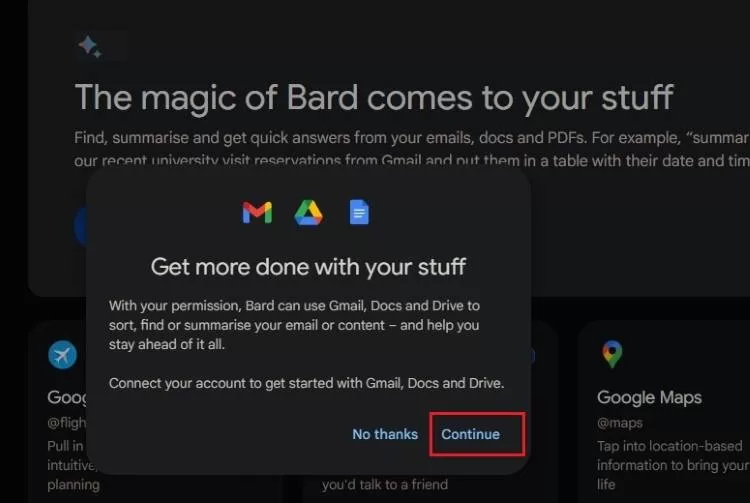750x503 pixels.
Task: Dismiss the dialog with No thanks
Action: pos(385,434)
